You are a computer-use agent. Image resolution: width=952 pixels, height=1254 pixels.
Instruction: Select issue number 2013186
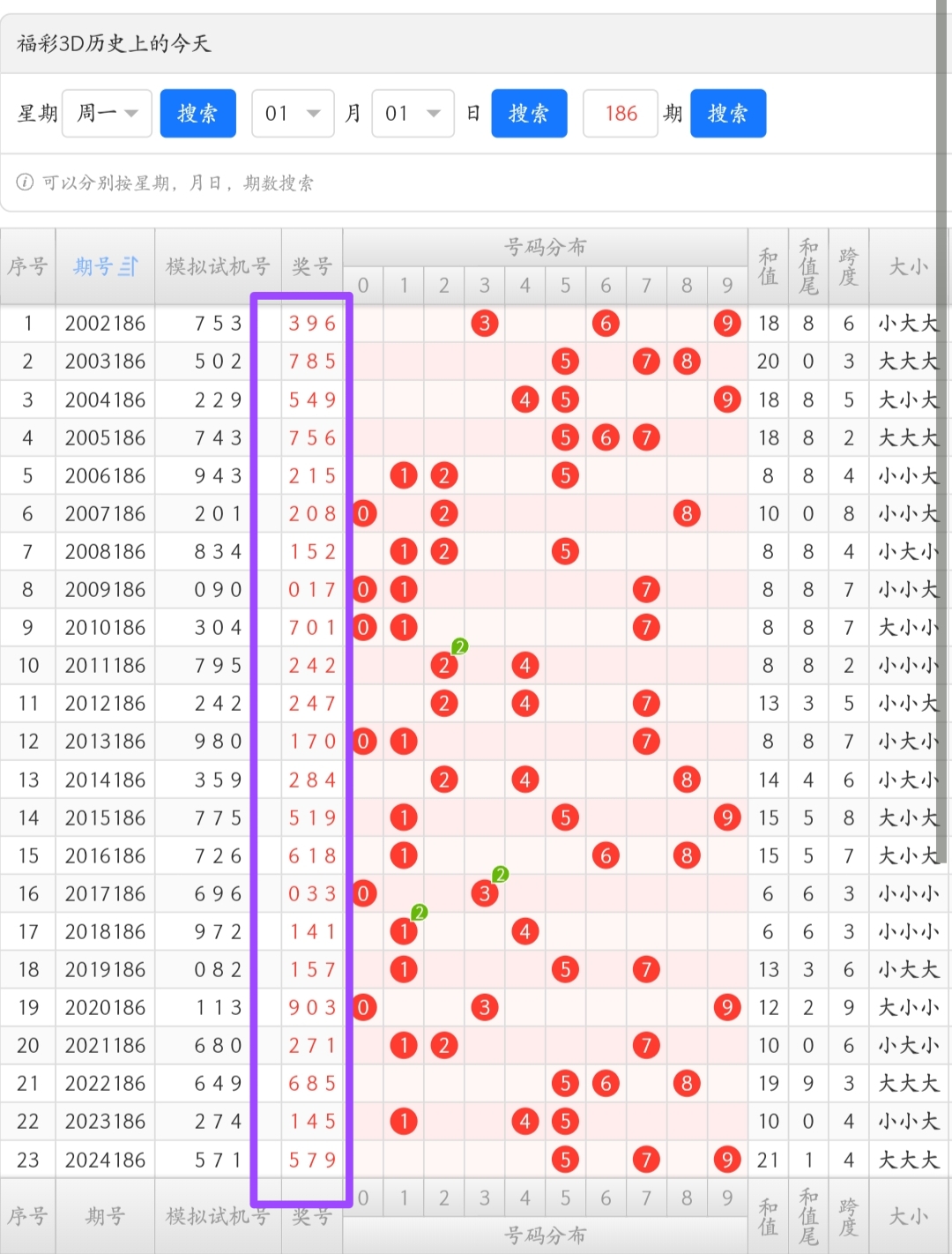click(x=105, y=742)
